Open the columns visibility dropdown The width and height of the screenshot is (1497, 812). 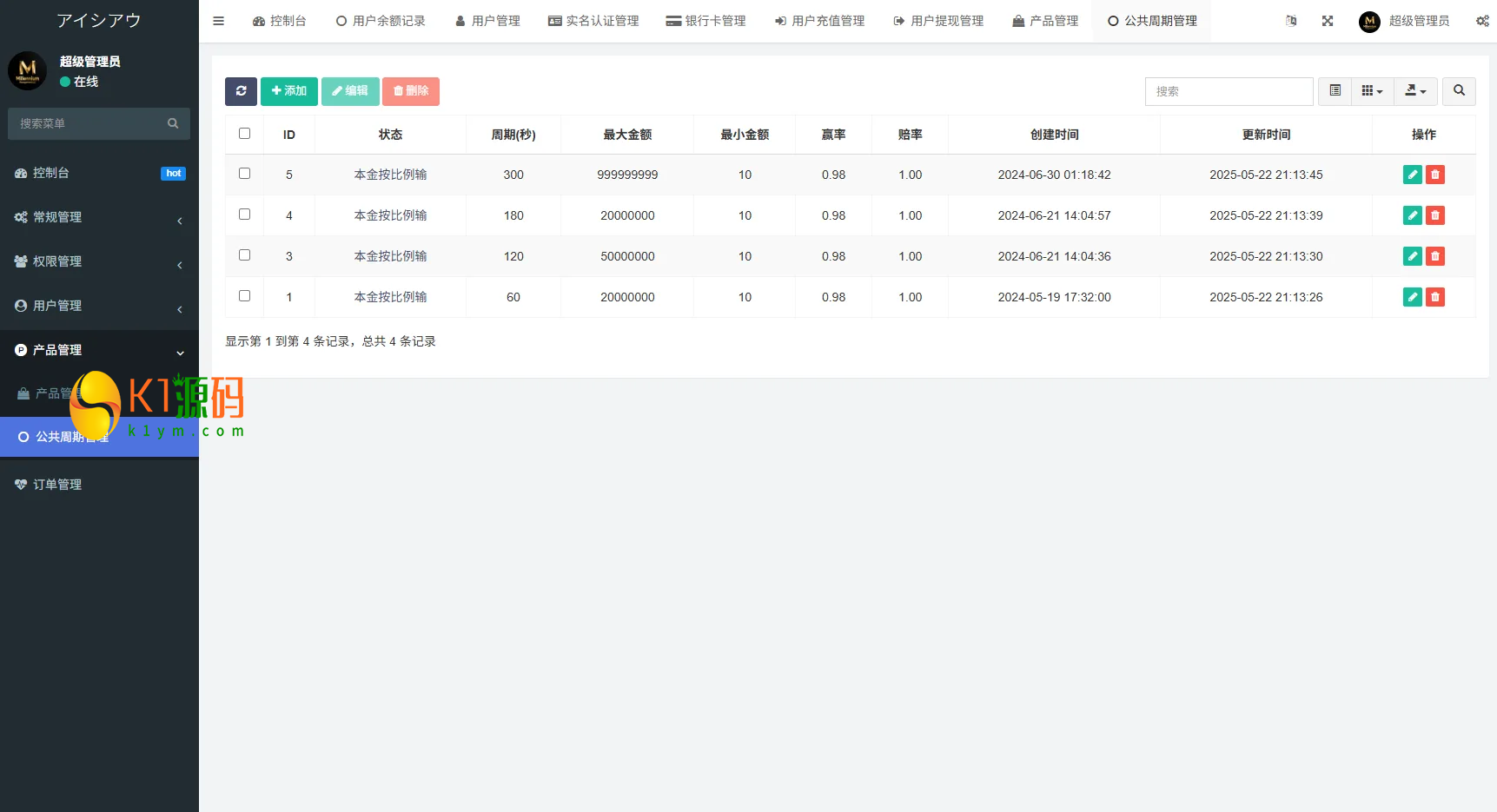click(1373, 91)
